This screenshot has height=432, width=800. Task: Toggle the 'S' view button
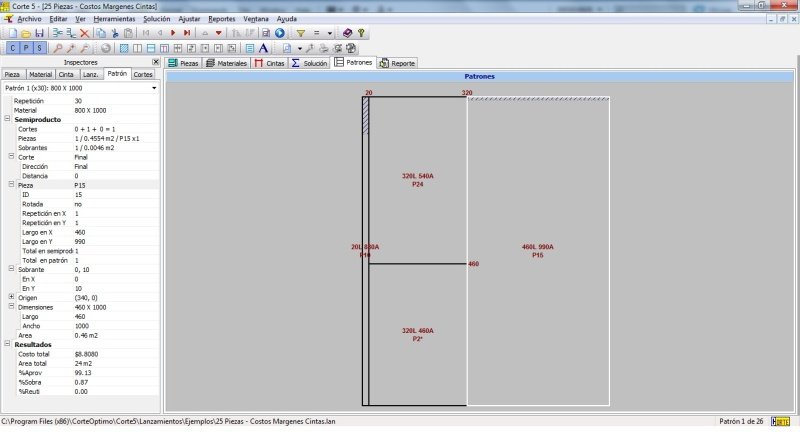coord(39,47)
